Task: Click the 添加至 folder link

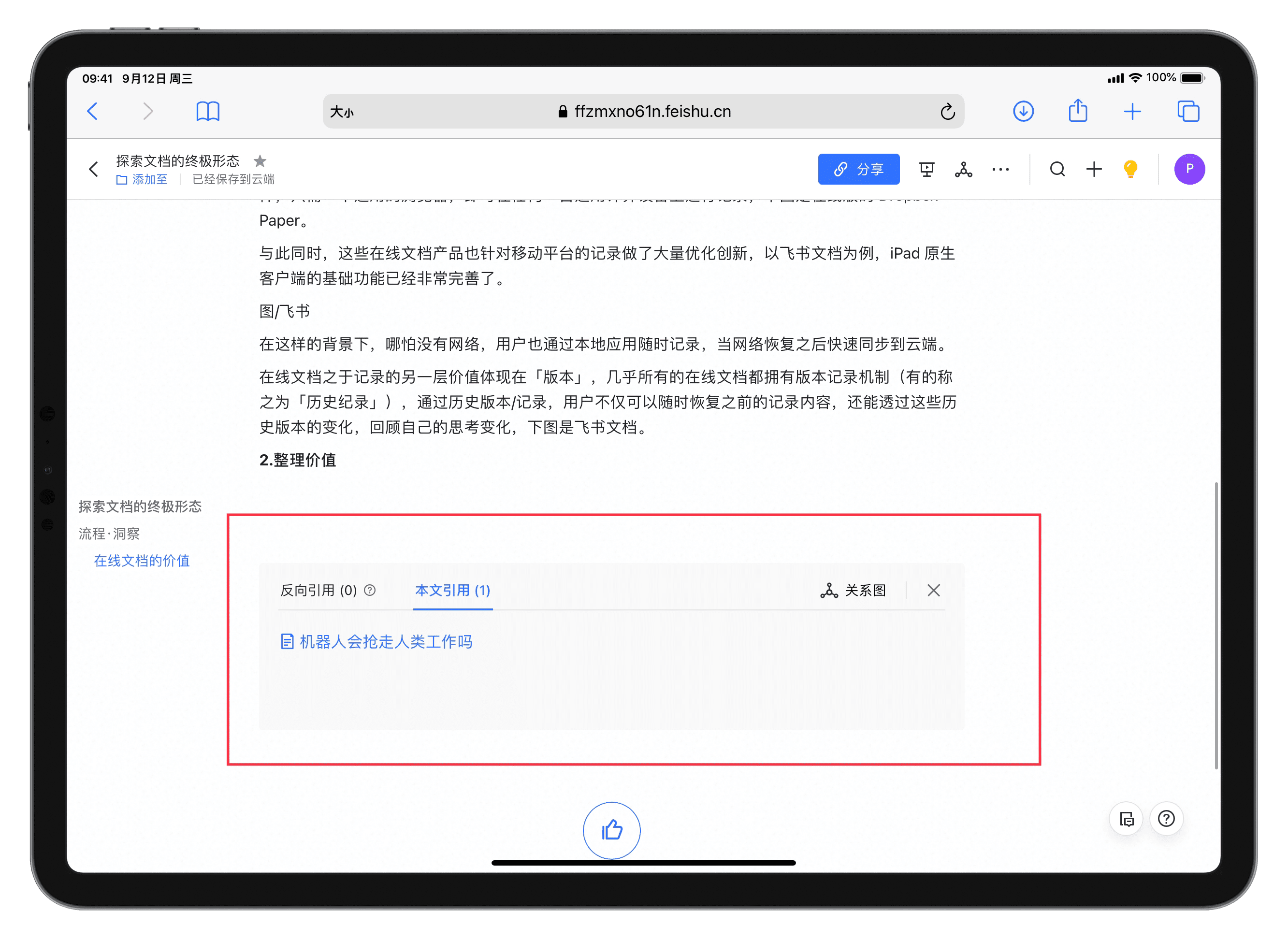Action: pos(142,180)
